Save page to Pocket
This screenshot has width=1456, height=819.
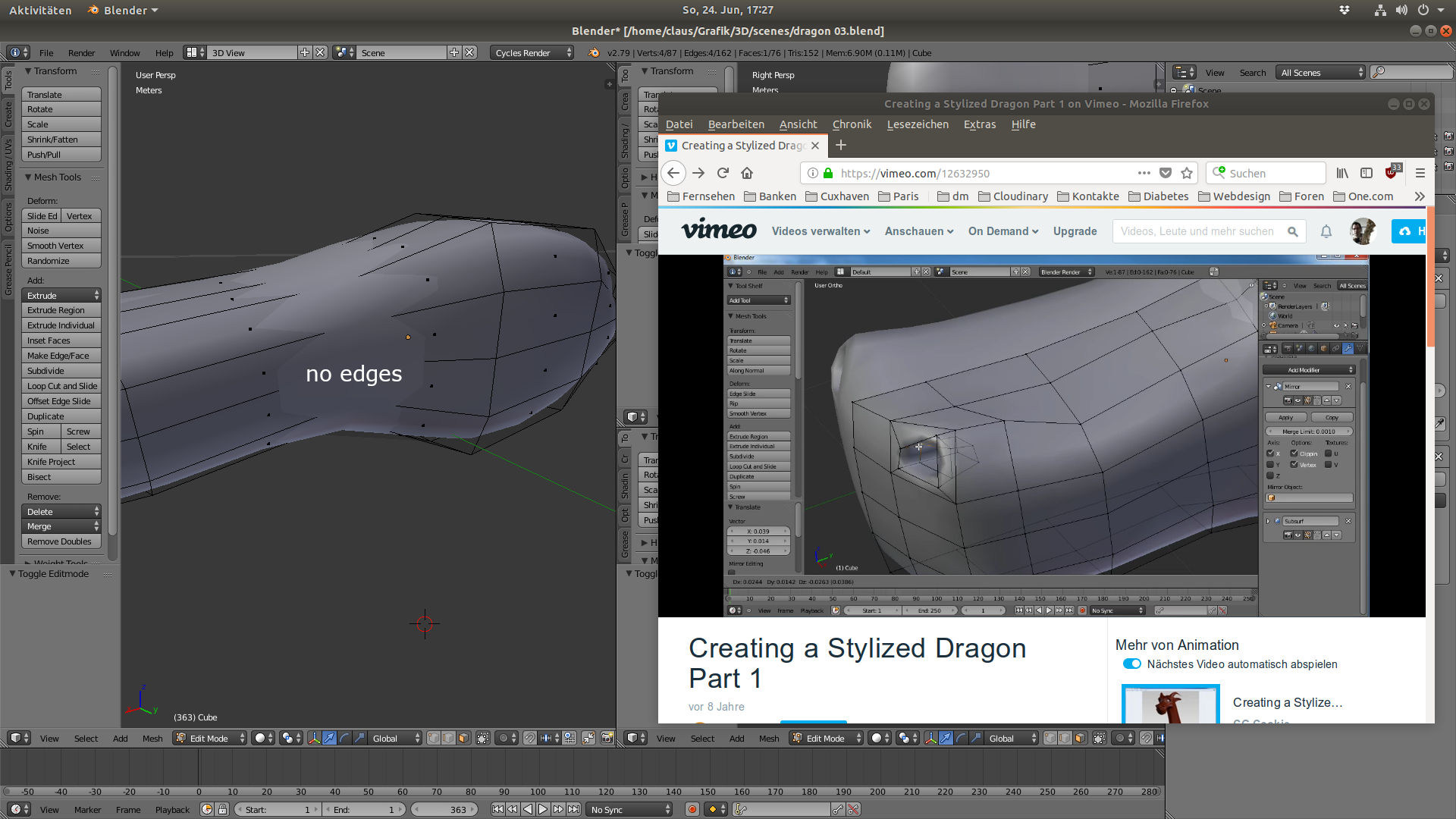coord(1166,173)
